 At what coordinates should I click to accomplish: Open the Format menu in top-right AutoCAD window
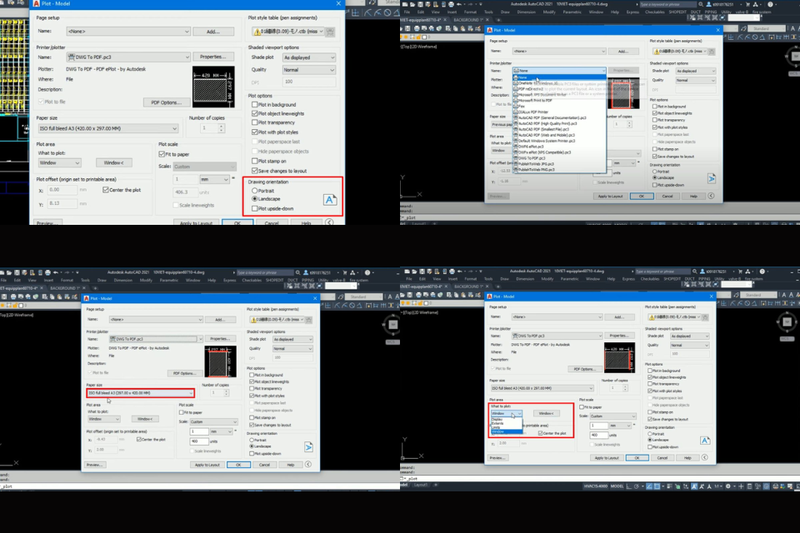coord(470,12)
